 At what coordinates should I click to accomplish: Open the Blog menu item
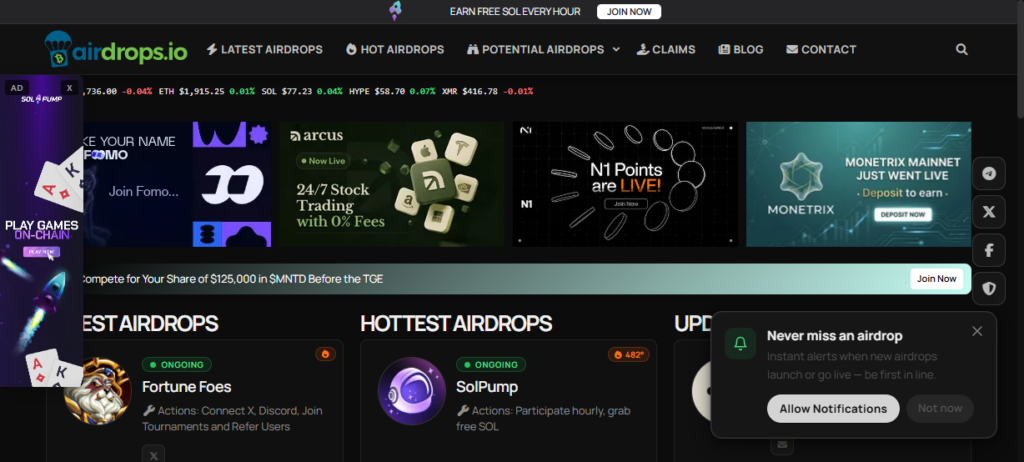(x=741, y=50)
